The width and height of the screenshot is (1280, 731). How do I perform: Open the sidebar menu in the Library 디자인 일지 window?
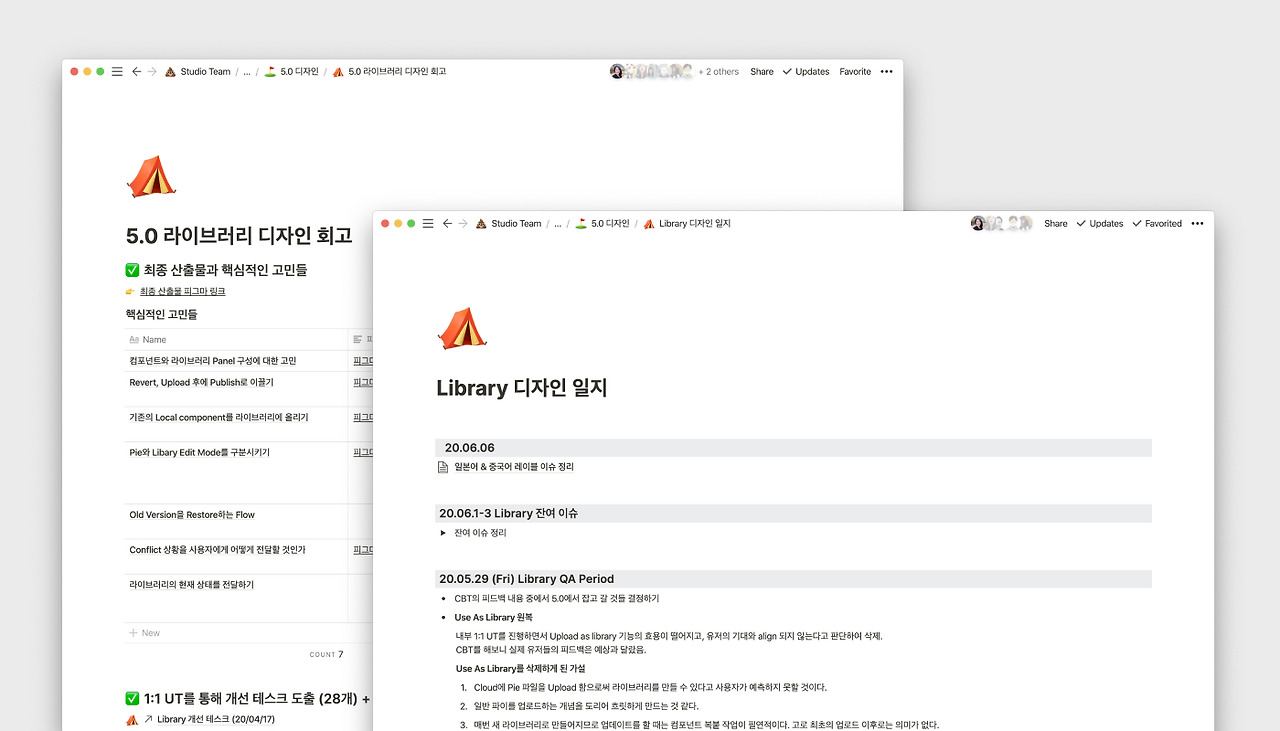click(428, 224)
